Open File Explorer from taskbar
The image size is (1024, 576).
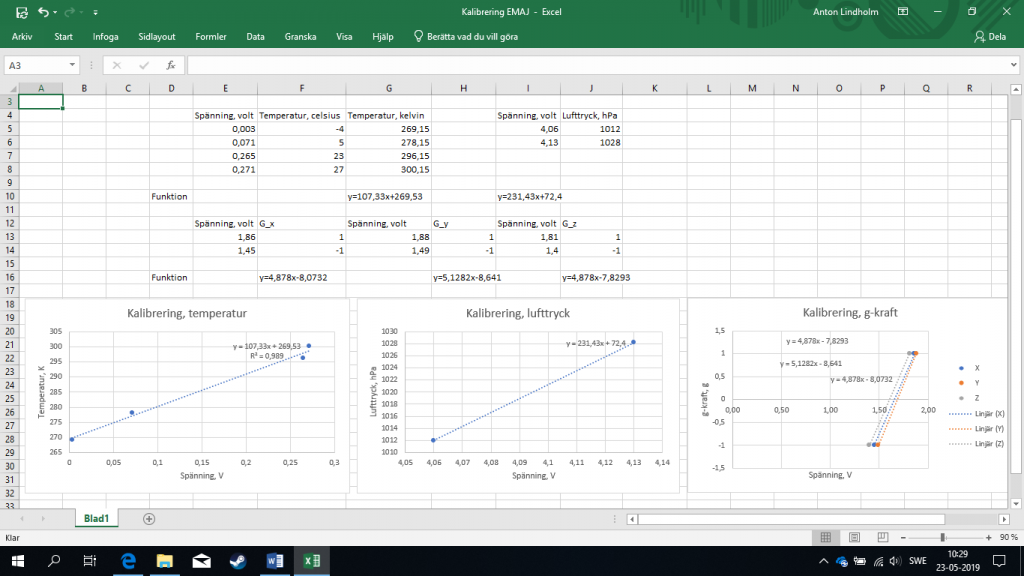(165, 561)
